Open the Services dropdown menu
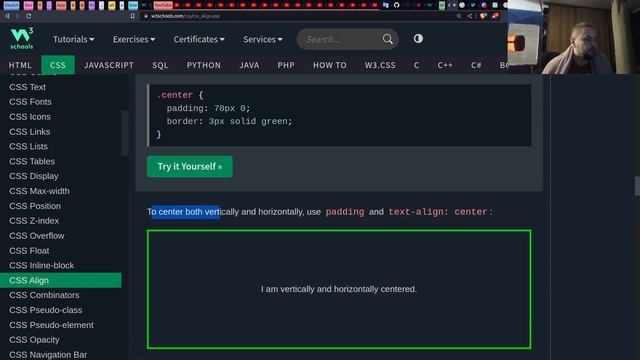 (x=262, y=39)
